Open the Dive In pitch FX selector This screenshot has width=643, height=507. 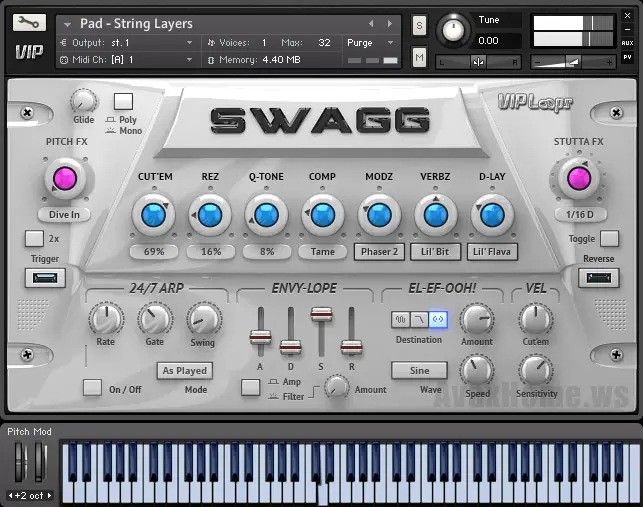click(64, 215)
